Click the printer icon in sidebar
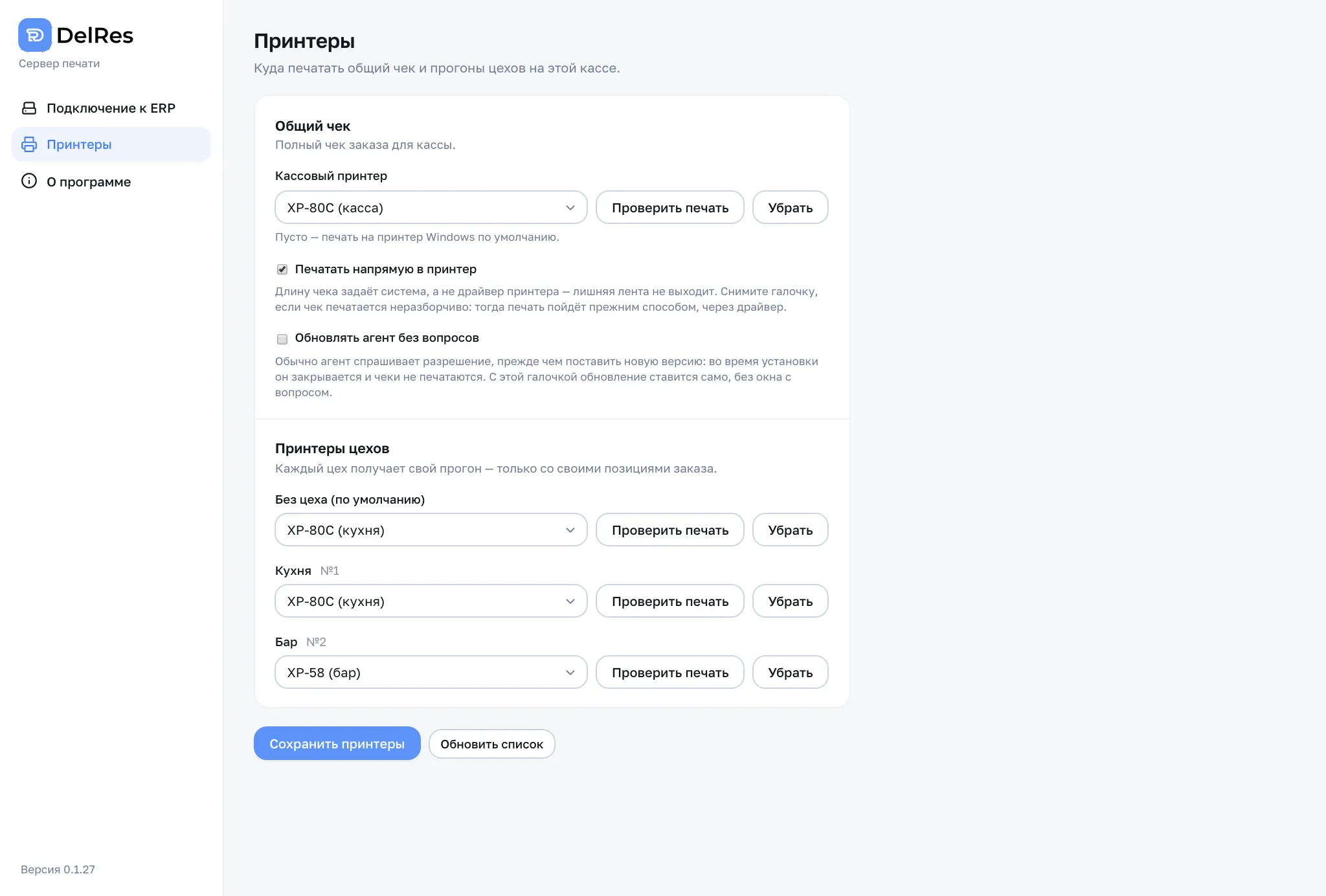The width and height of the screenshot is (1326, 896). [x=29, y=144]
